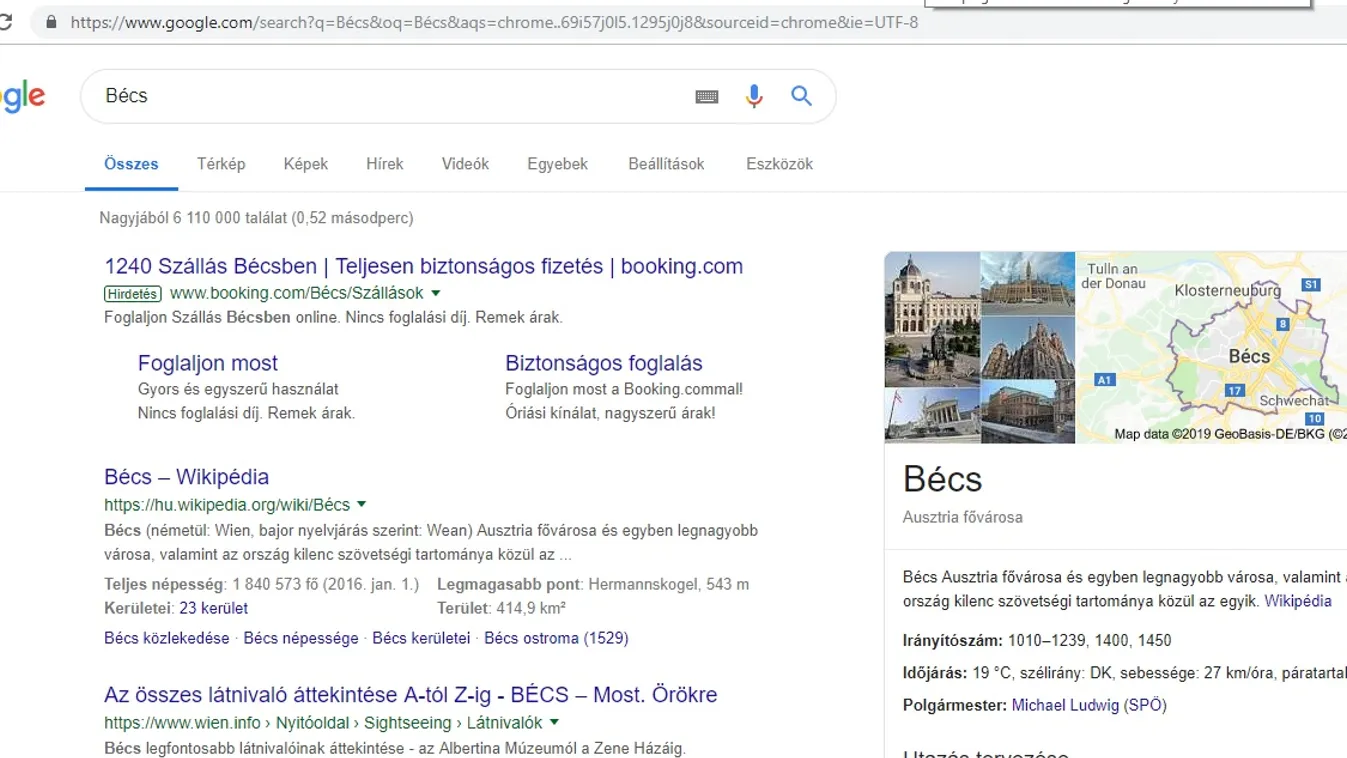Open Bécs népessége link
Screen dimensions: 1347x758
301,638
